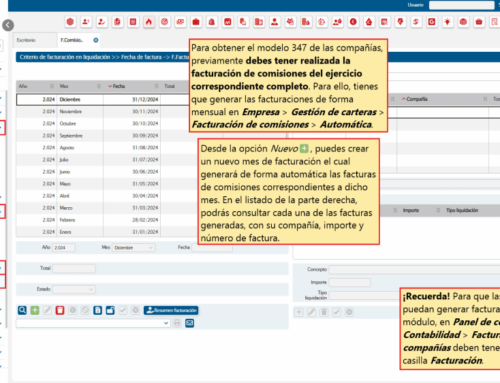Screen dimensions: 500x383
Task: Click the pencil icon in the invoice detail toolbar
Action: tap(311, 312)
